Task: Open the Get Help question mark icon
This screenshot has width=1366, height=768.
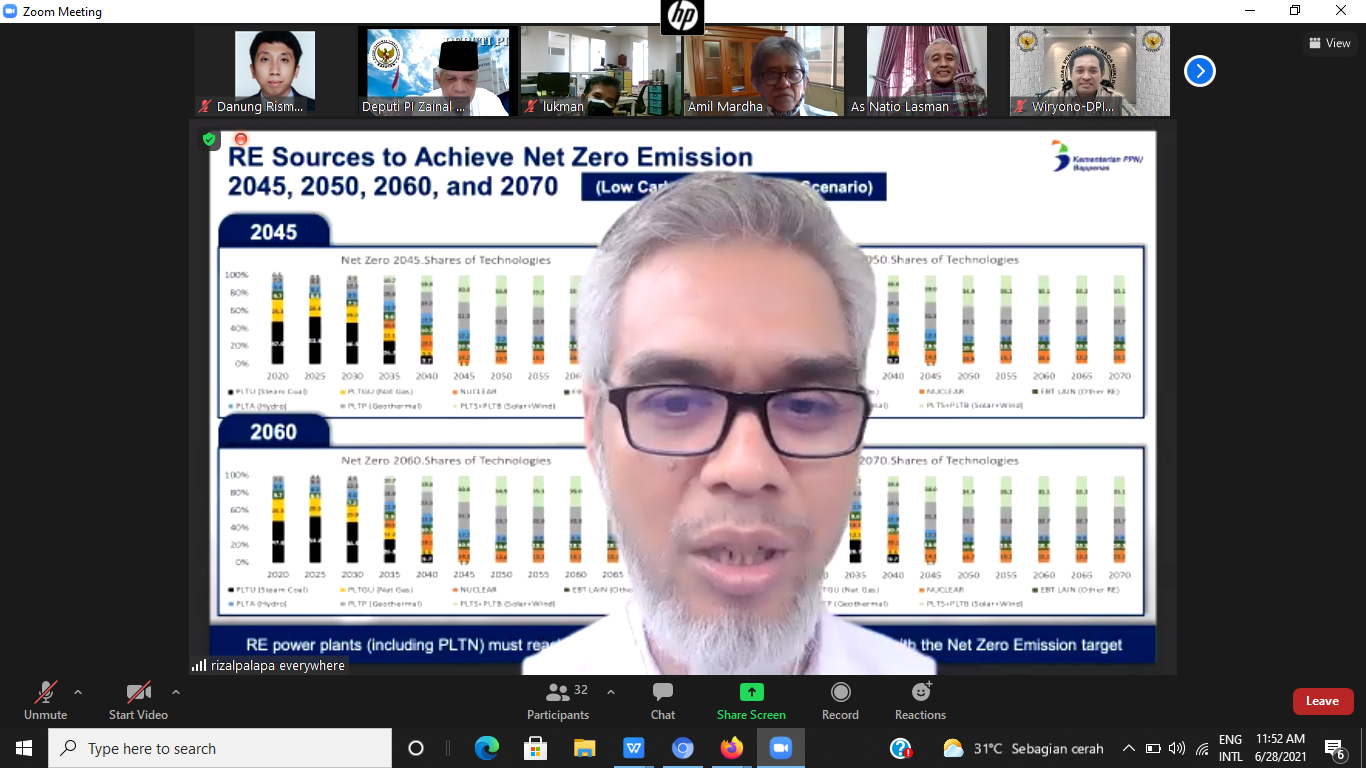Action: (x=901, y=748)
